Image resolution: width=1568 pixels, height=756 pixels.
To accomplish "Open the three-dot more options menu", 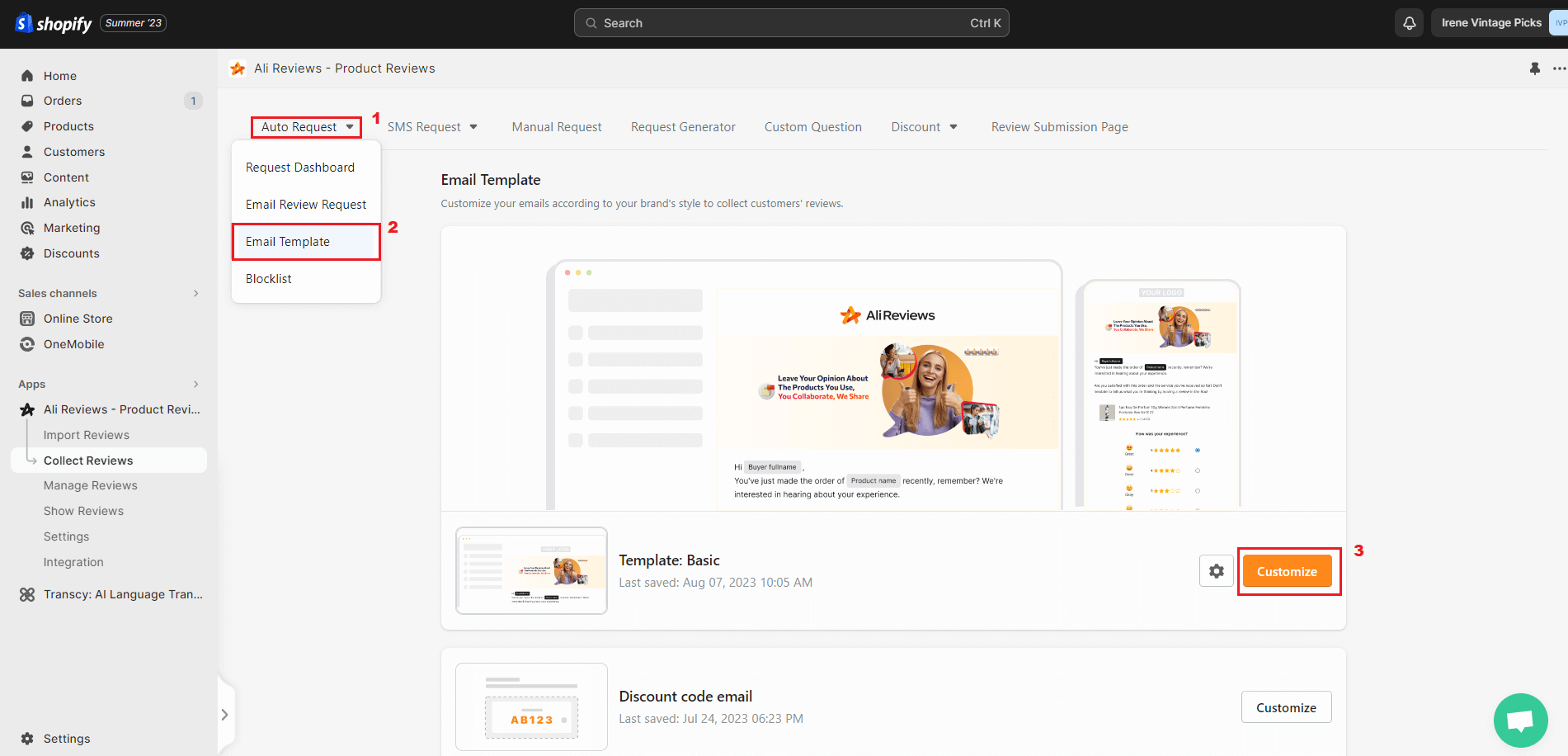I will point(1559,69).
